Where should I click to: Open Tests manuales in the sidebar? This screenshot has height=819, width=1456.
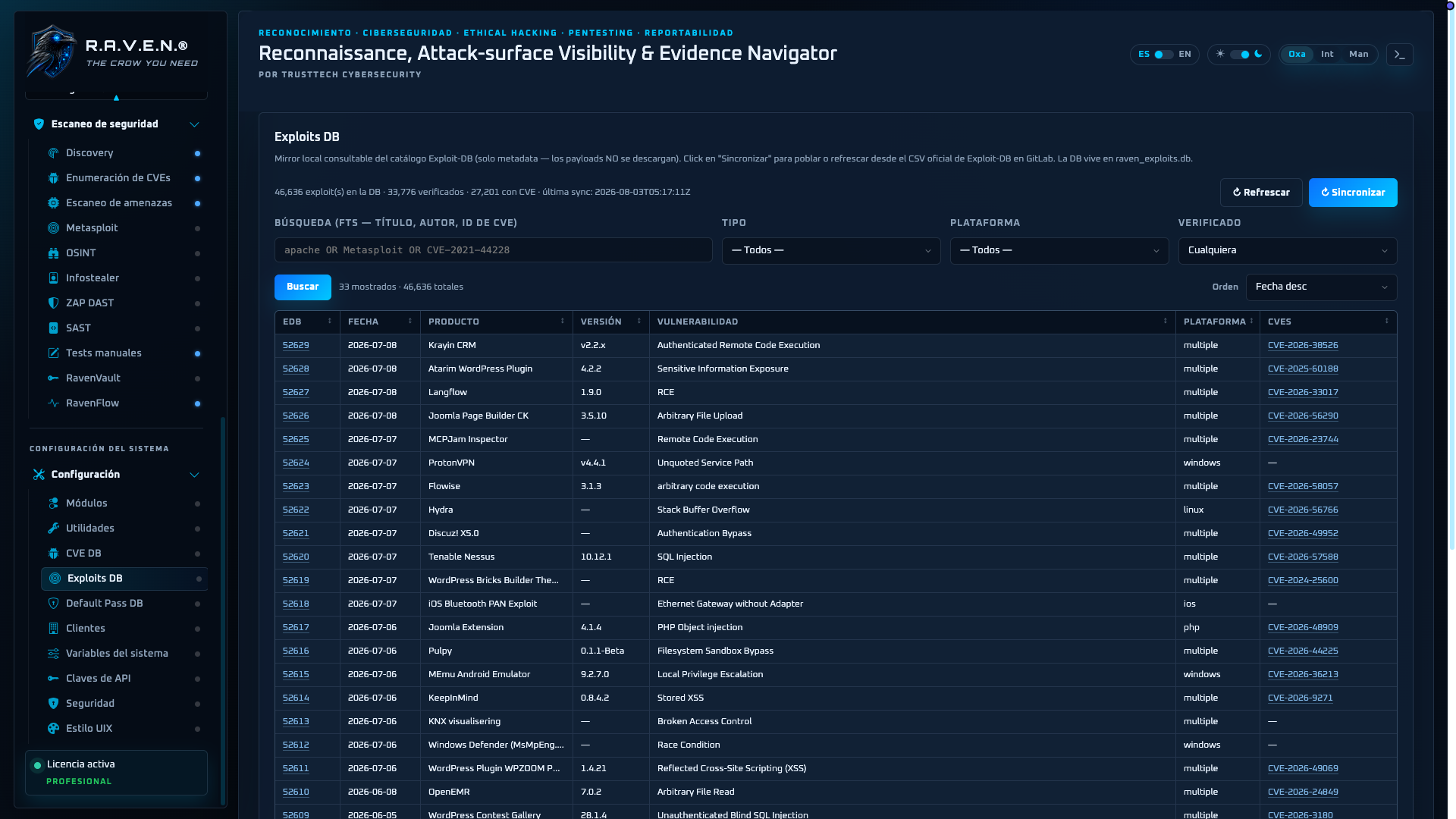click(124, 353)
